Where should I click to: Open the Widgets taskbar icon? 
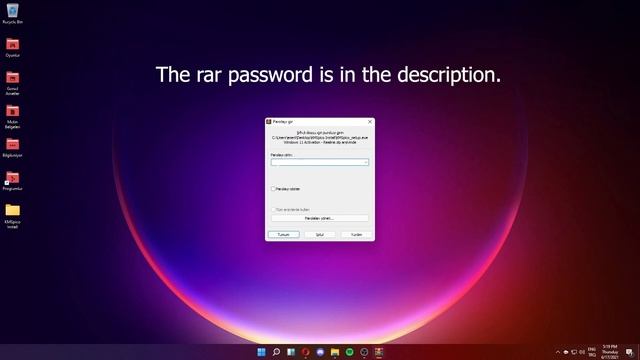pyautogui.click(x=291, y=352)
